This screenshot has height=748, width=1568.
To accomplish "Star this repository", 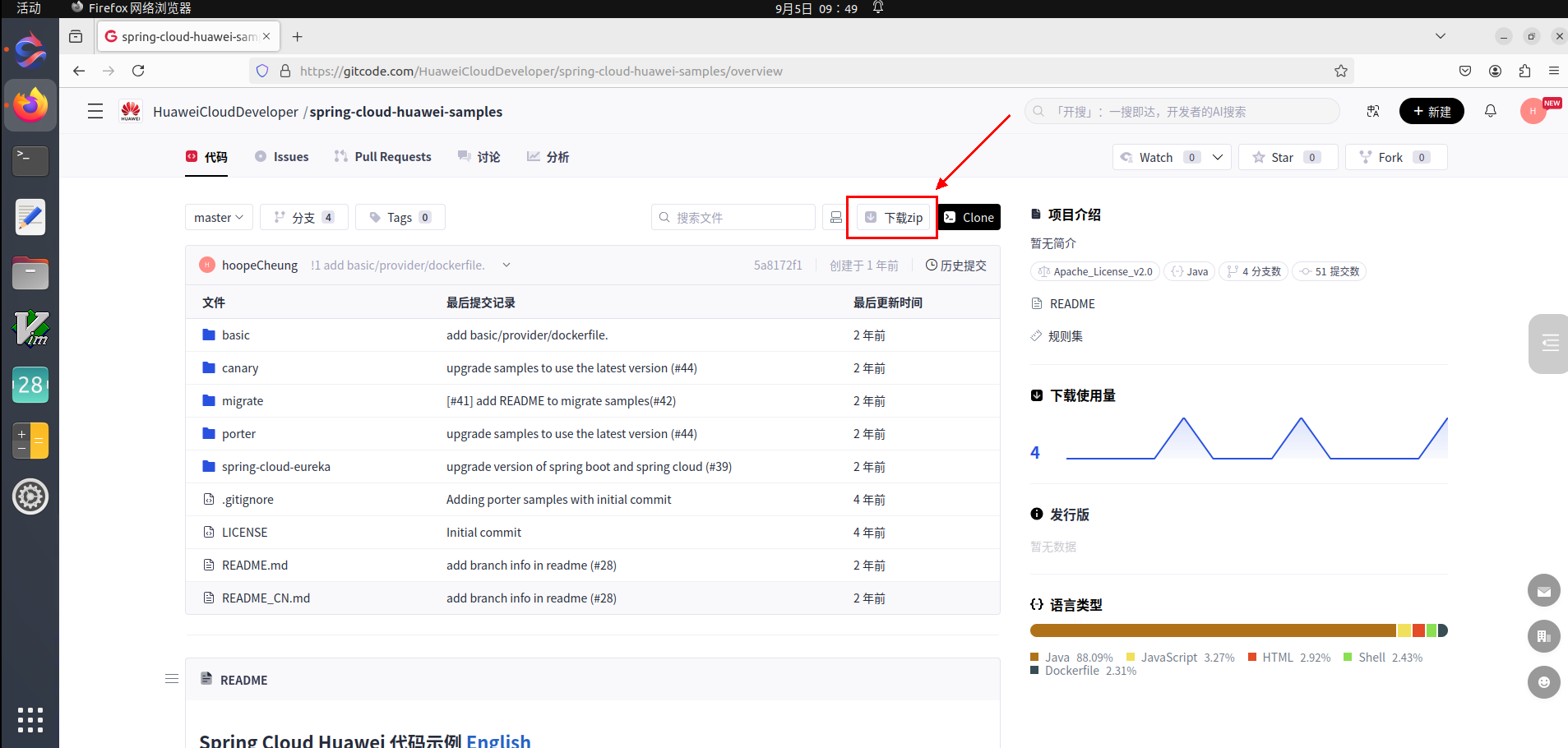I will click(1288, 157).
